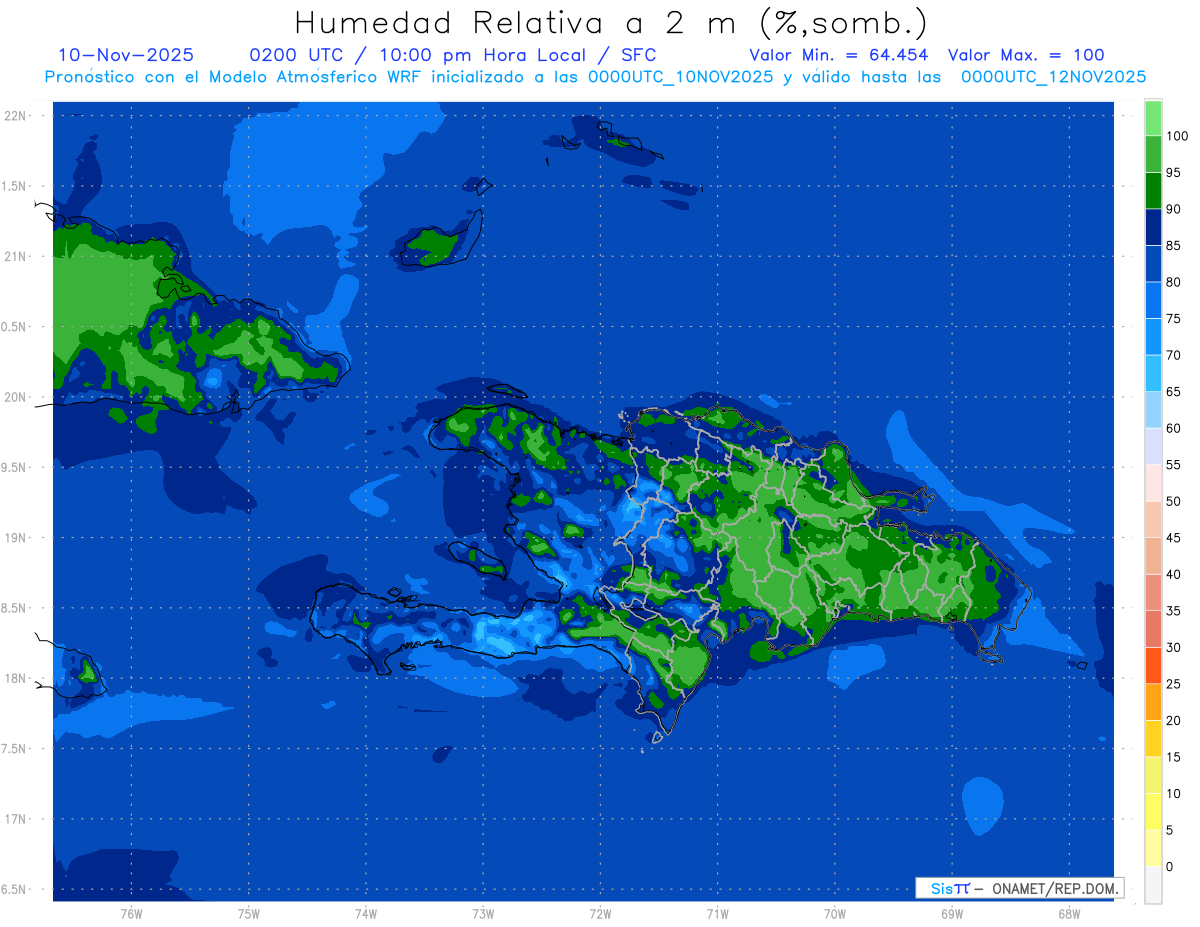Screen dimensions: 1200x927
Task: Select the pale blue swatch between 60 and 65
Action: tap(1153, 409)
